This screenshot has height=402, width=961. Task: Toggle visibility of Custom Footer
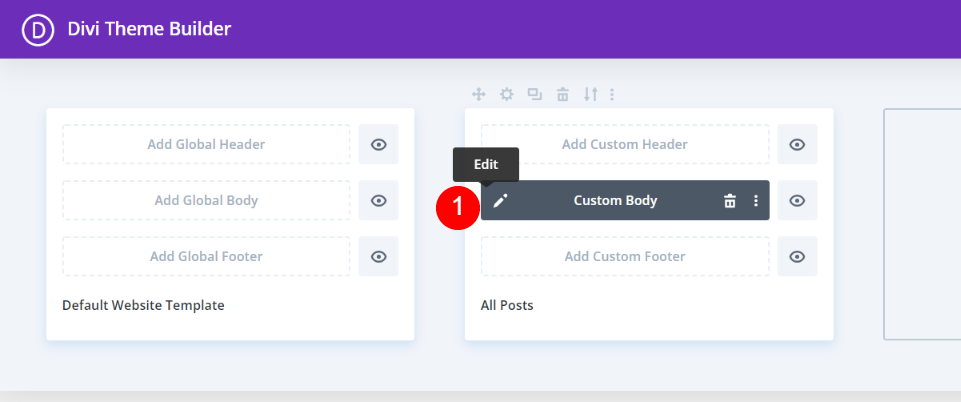[797, 256]
